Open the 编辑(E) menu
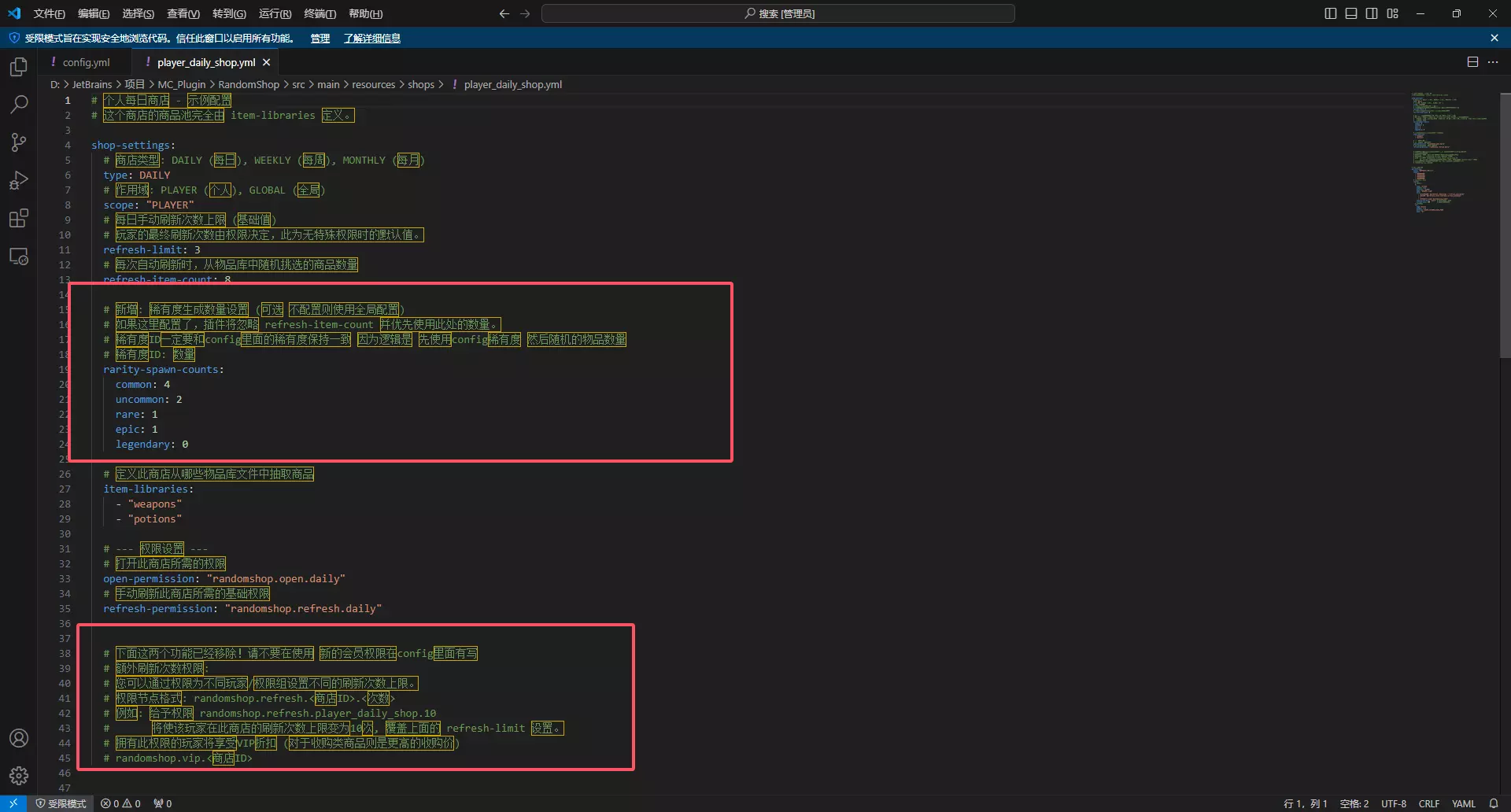Screen dimensions: 1511x812 (x=94, y=13)
